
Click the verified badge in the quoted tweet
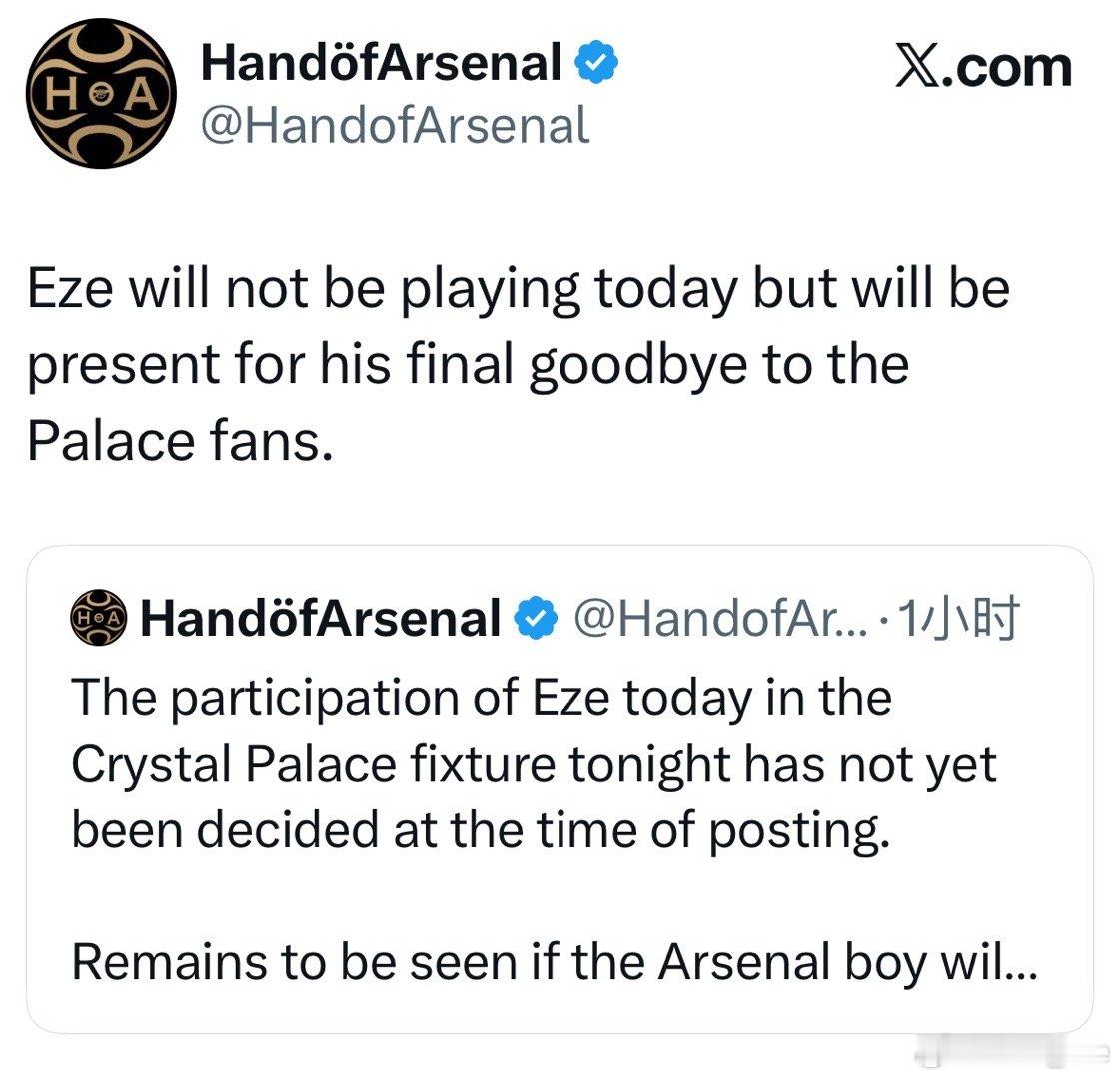pyautogui.click(x=536, y=618)
